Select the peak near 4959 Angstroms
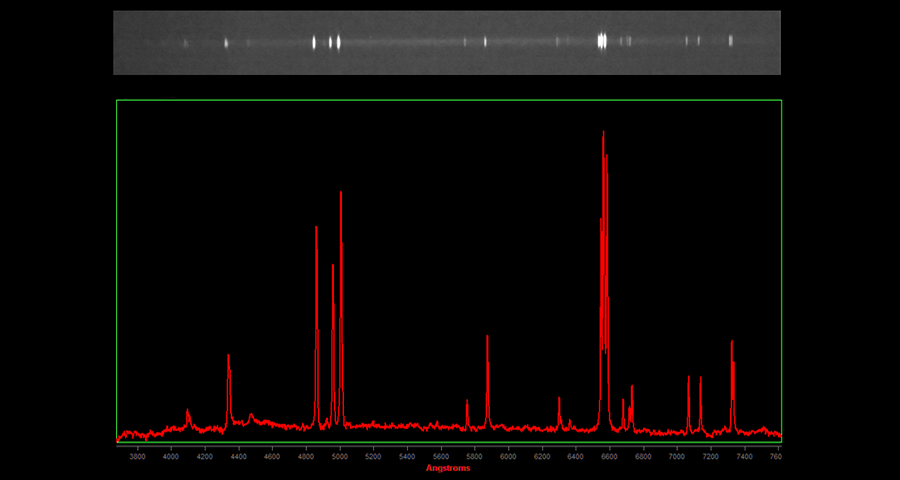 [x=333, y=267]
